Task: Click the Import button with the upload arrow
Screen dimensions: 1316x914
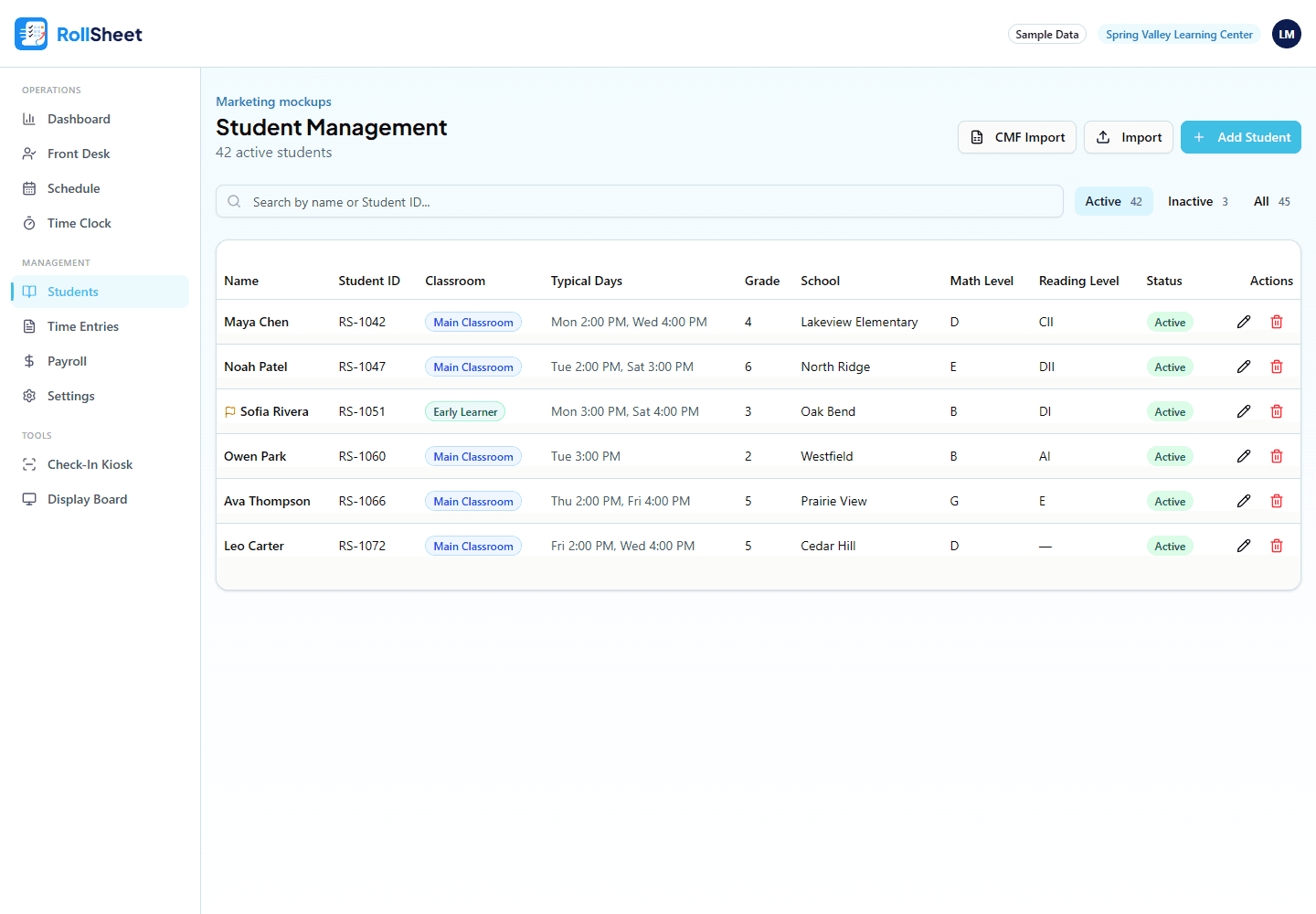Action: point(1129,137)
